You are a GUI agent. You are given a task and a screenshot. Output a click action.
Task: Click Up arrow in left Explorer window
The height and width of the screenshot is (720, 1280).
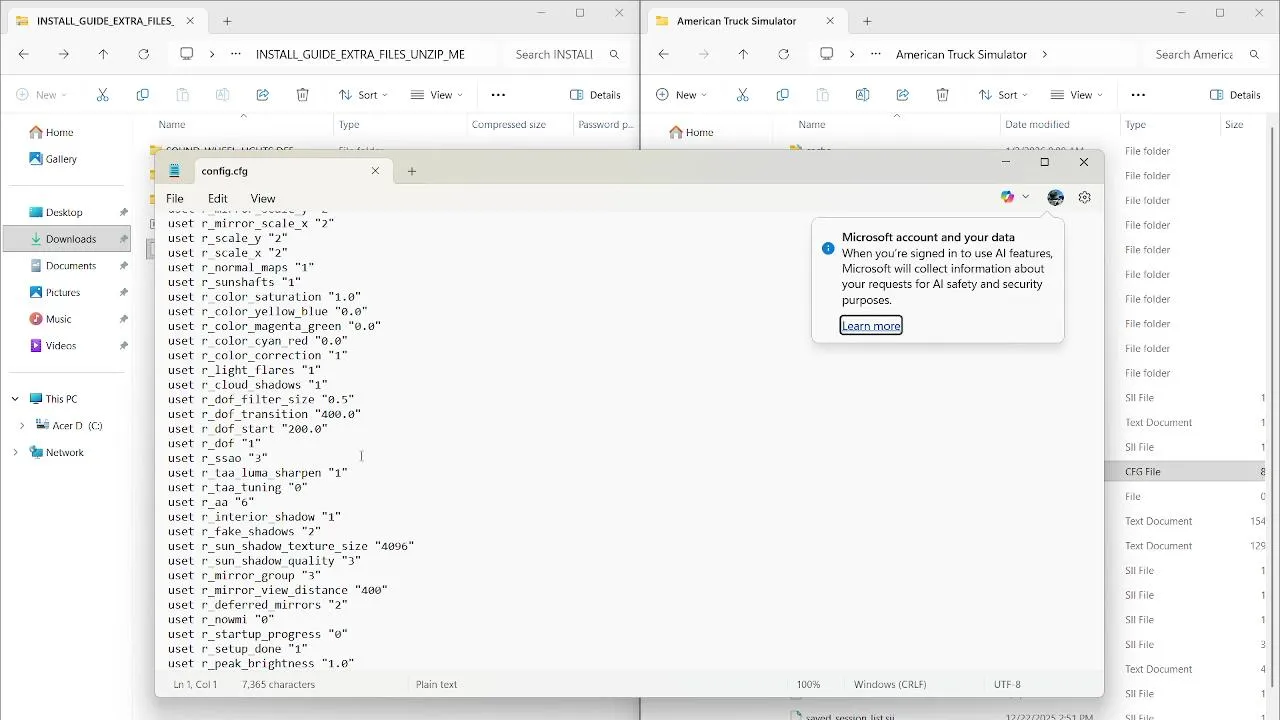pos(103,55)
